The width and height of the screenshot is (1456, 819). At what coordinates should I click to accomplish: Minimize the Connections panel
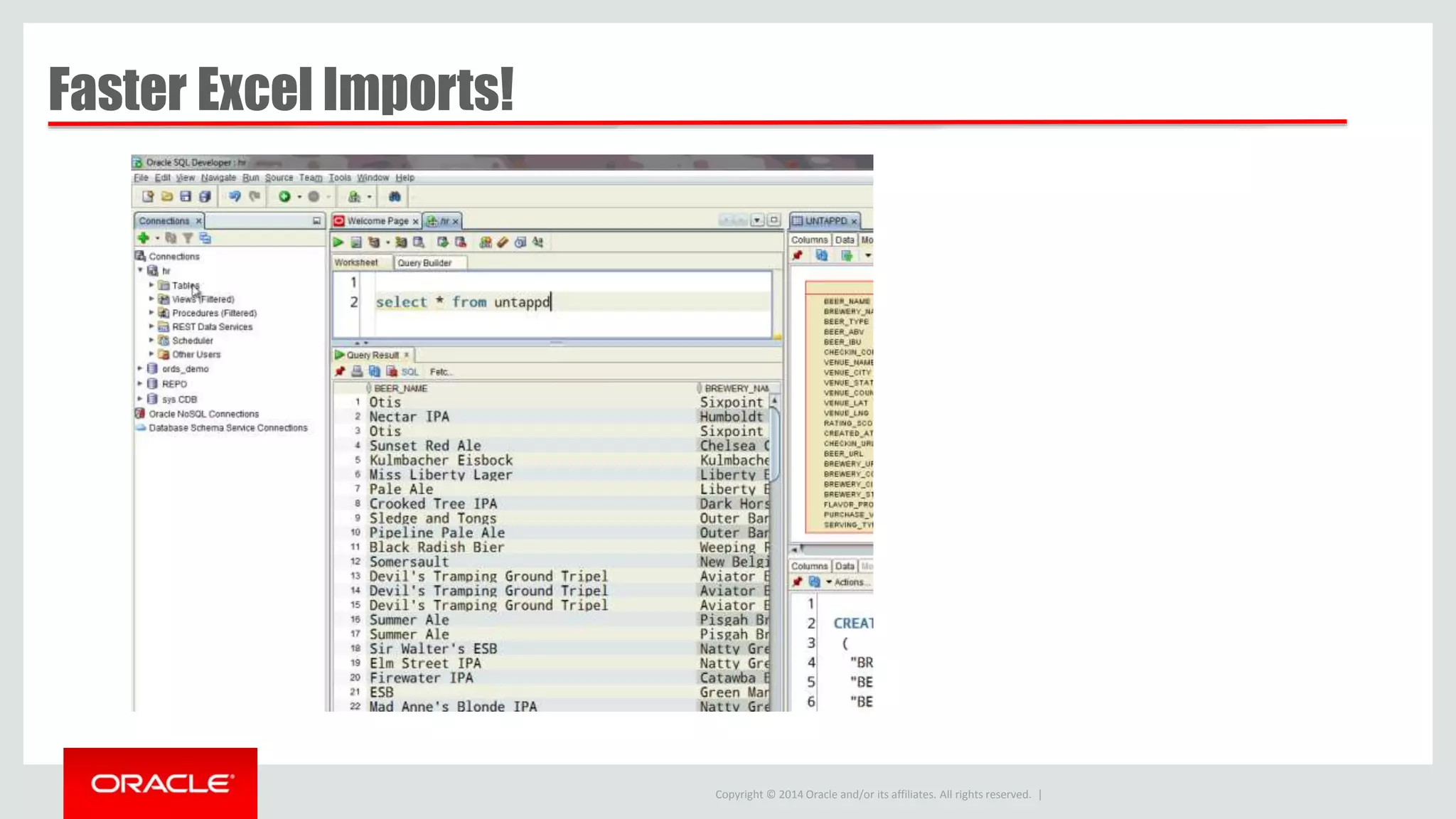[x=316, y=221]
